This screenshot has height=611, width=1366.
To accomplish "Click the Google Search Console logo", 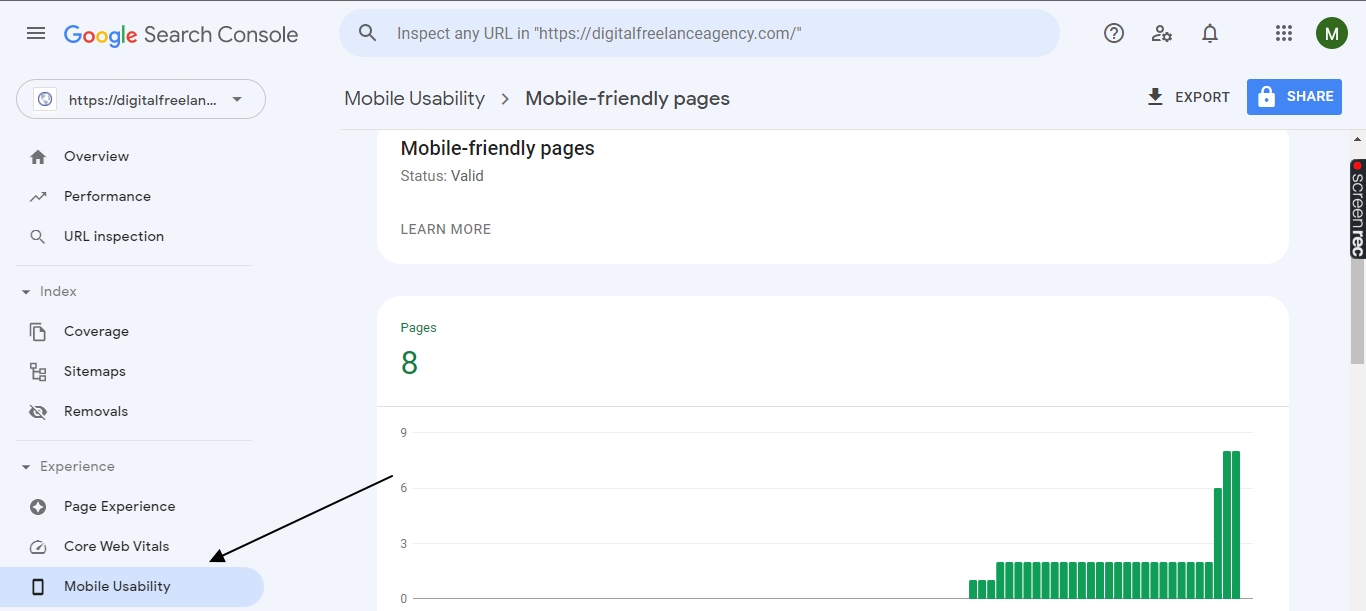I will [x=181, y=34].
